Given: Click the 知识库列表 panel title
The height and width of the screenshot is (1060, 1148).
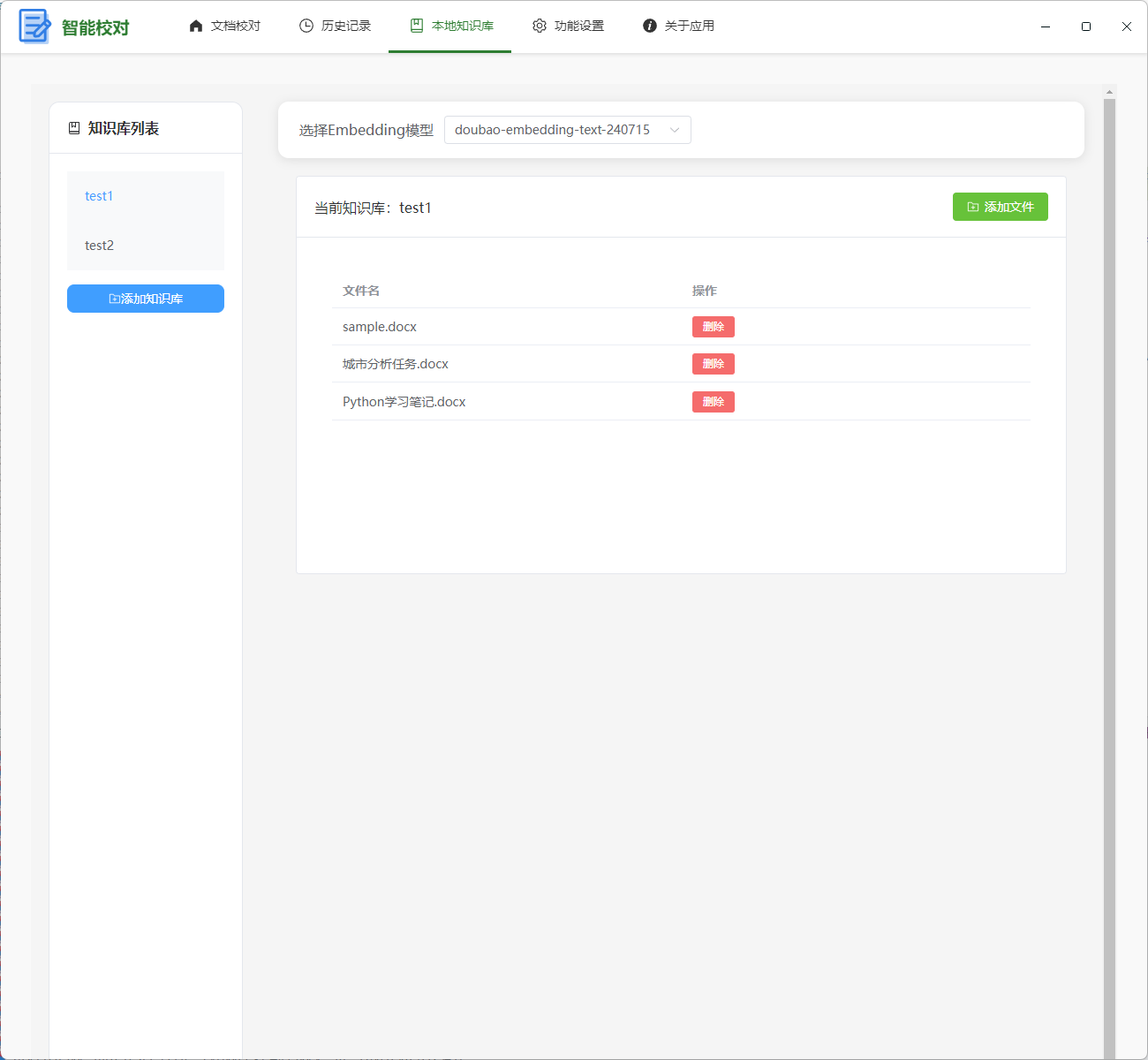Looking at the screenshot, I should pos(124,128).
